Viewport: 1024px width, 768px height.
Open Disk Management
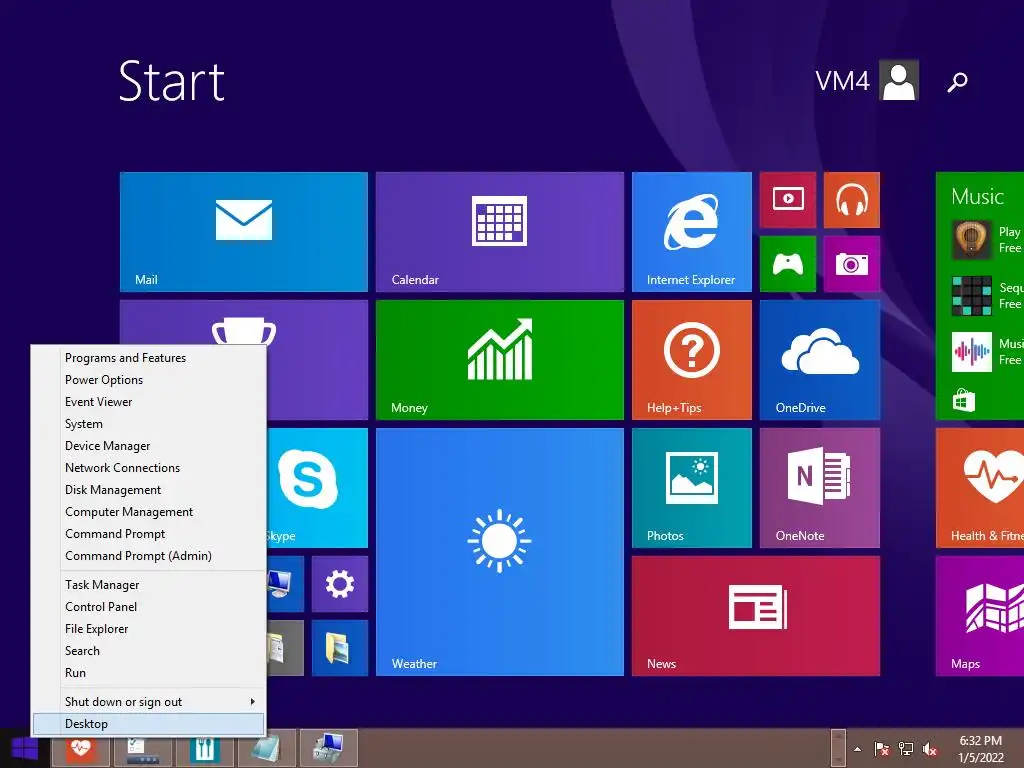point(150,490)
